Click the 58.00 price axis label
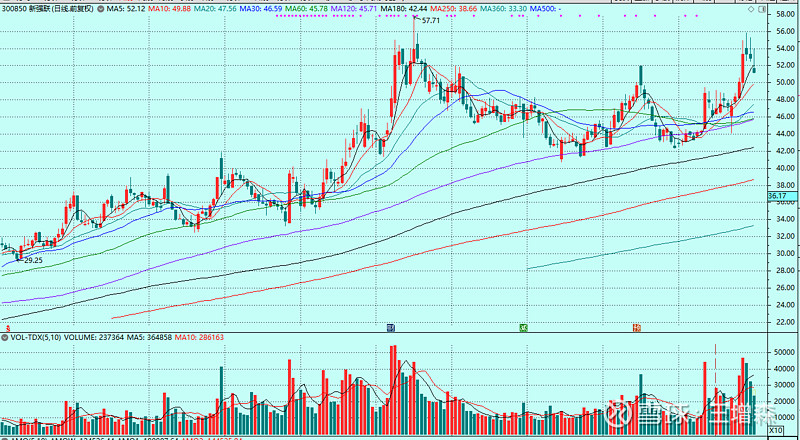The height and width of the screenshot is (440, 800). 785,14
